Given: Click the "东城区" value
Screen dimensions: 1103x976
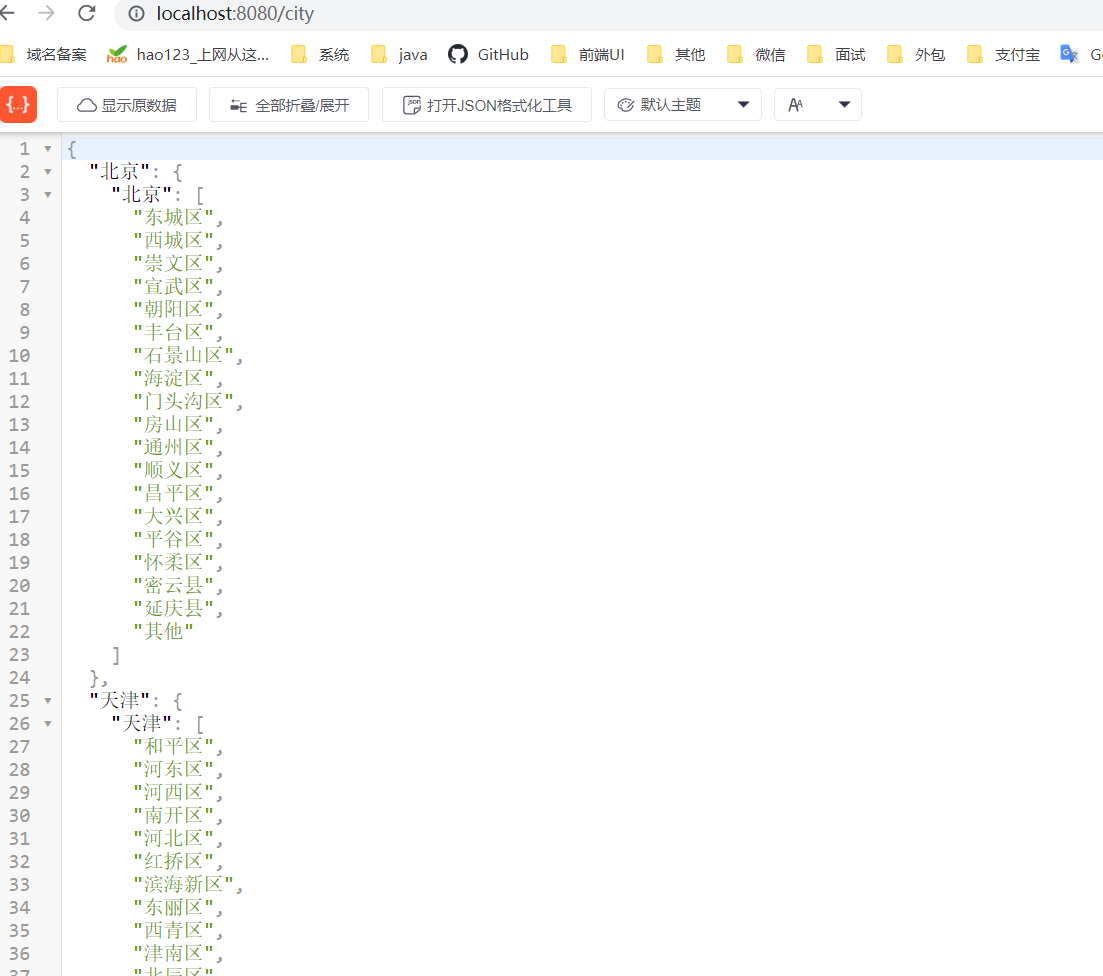Looking at the screenshot, I should pyautogui.click(x=174, y=217).
